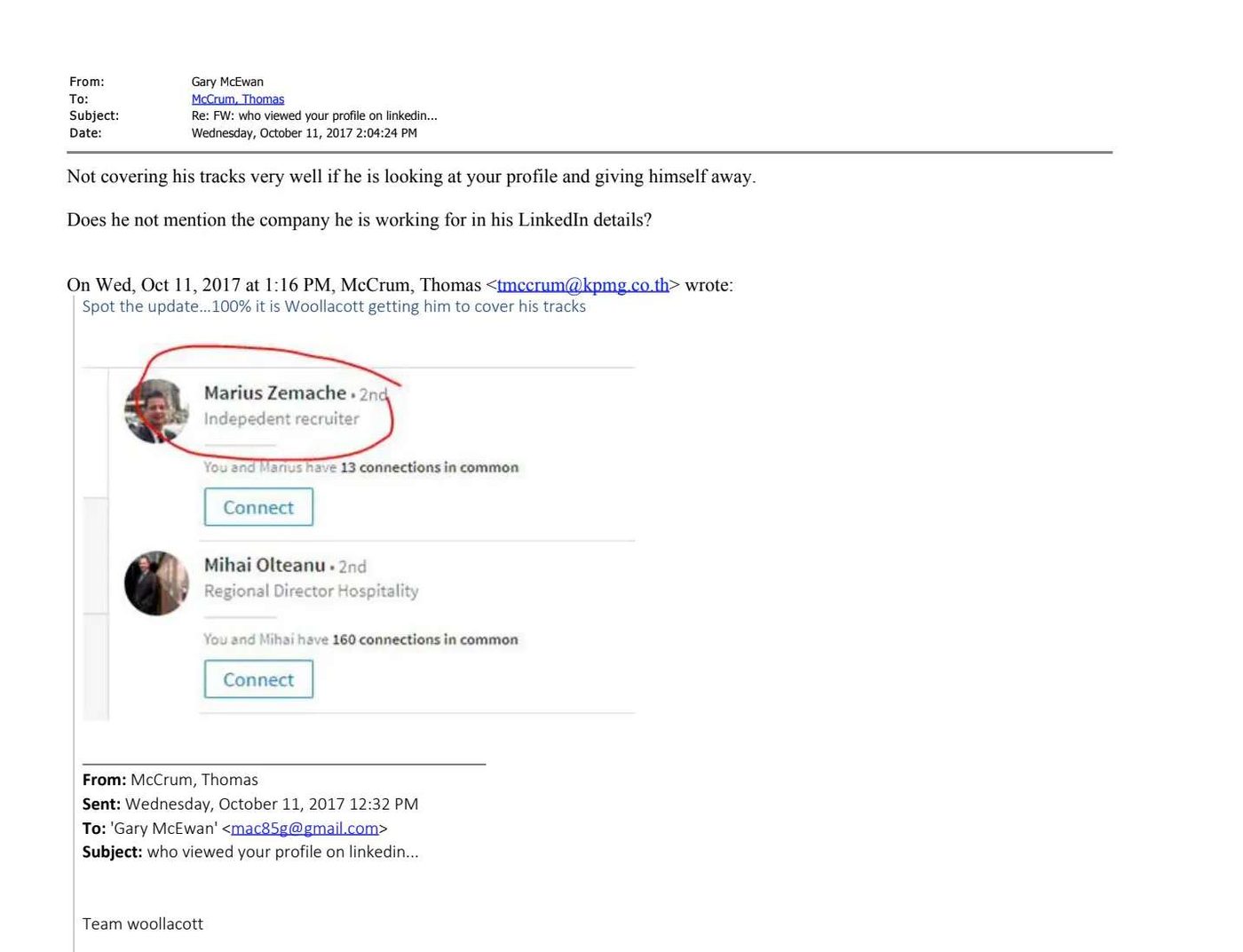Click the mac85g@gmail.com email link

[x=305, y=829]
